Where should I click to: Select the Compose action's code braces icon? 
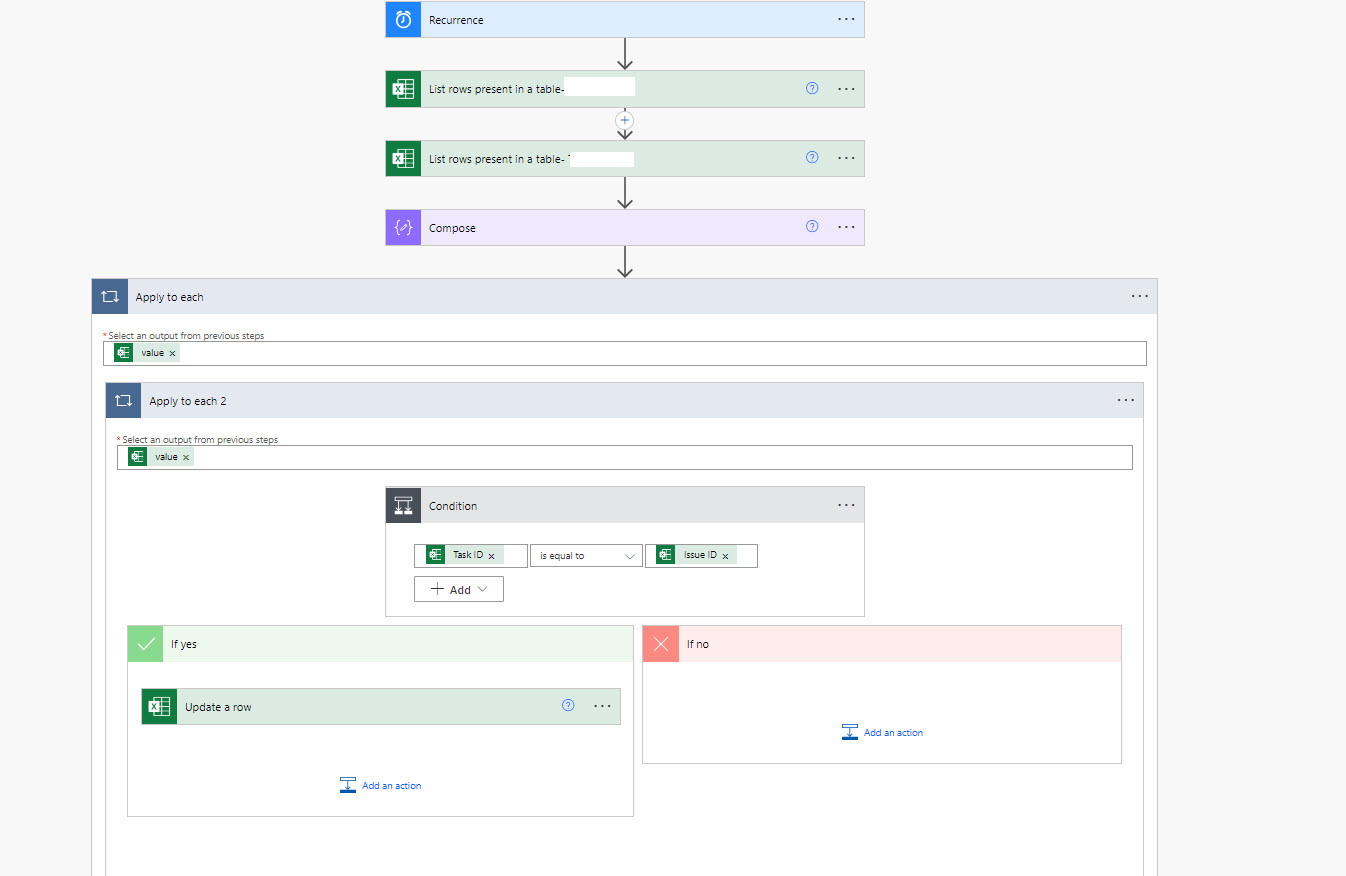[403, 227]
